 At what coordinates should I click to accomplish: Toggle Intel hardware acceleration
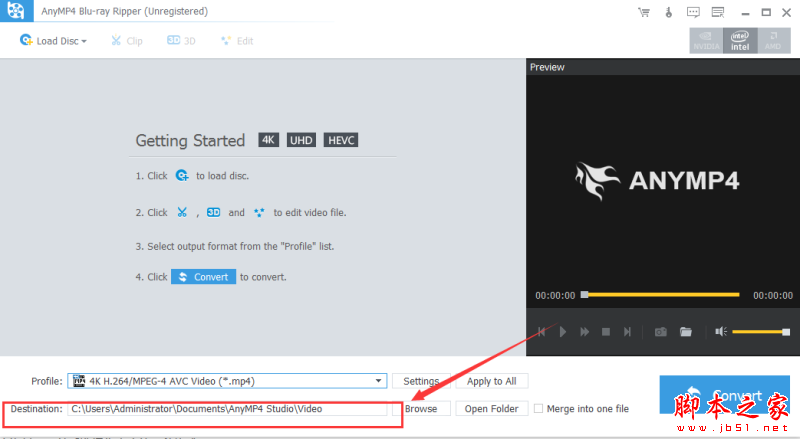pyautogui.click(x=740, y=41)
